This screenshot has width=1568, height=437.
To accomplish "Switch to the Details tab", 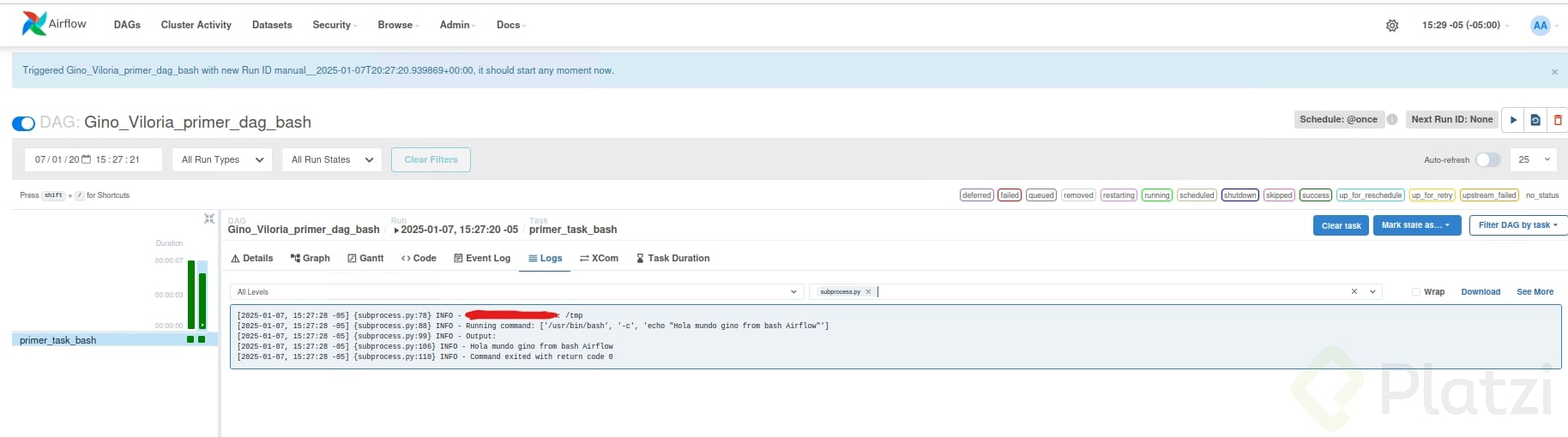I will (x=252, y=258).
